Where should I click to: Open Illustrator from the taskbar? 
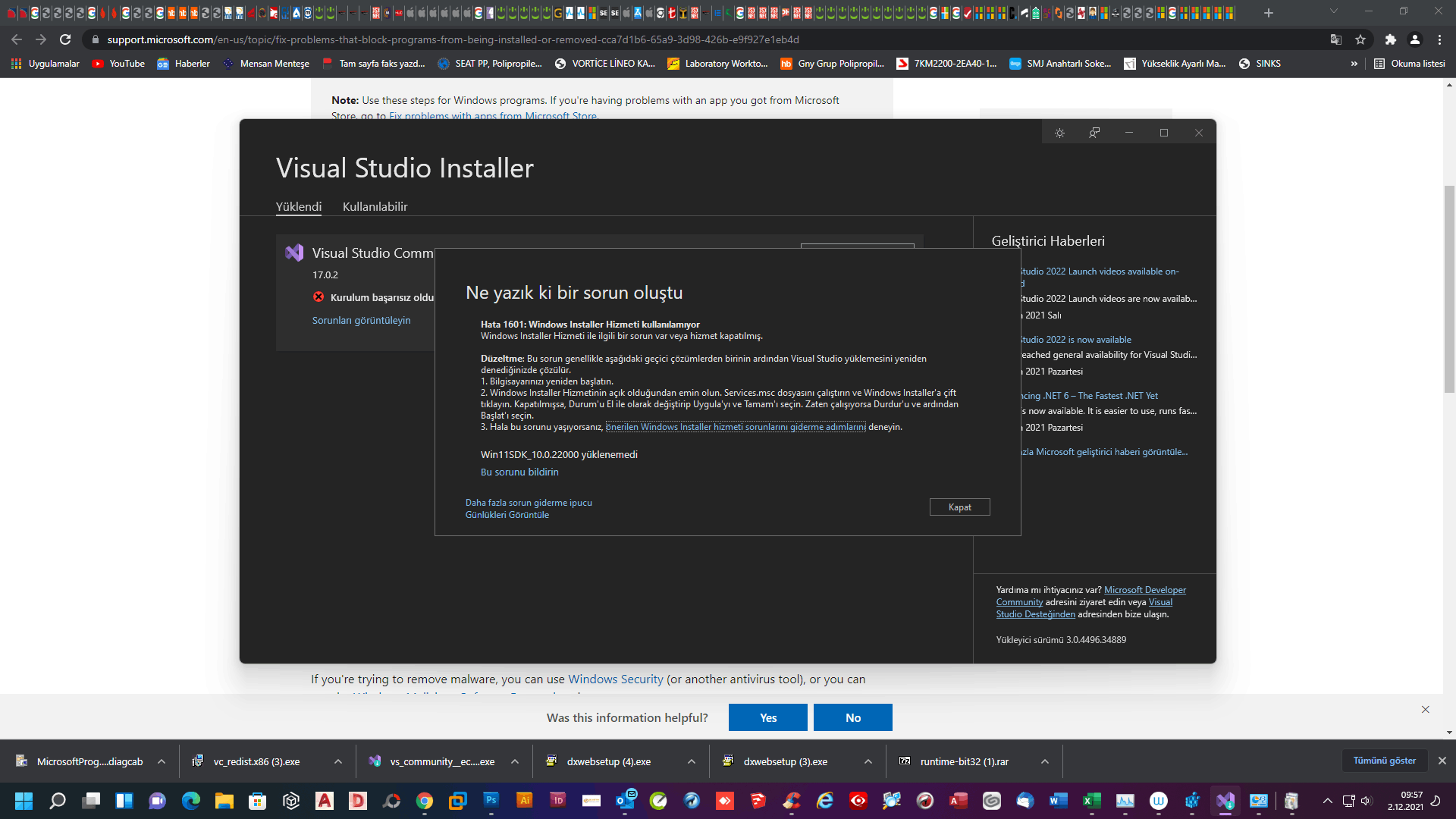tap(525, 800)
